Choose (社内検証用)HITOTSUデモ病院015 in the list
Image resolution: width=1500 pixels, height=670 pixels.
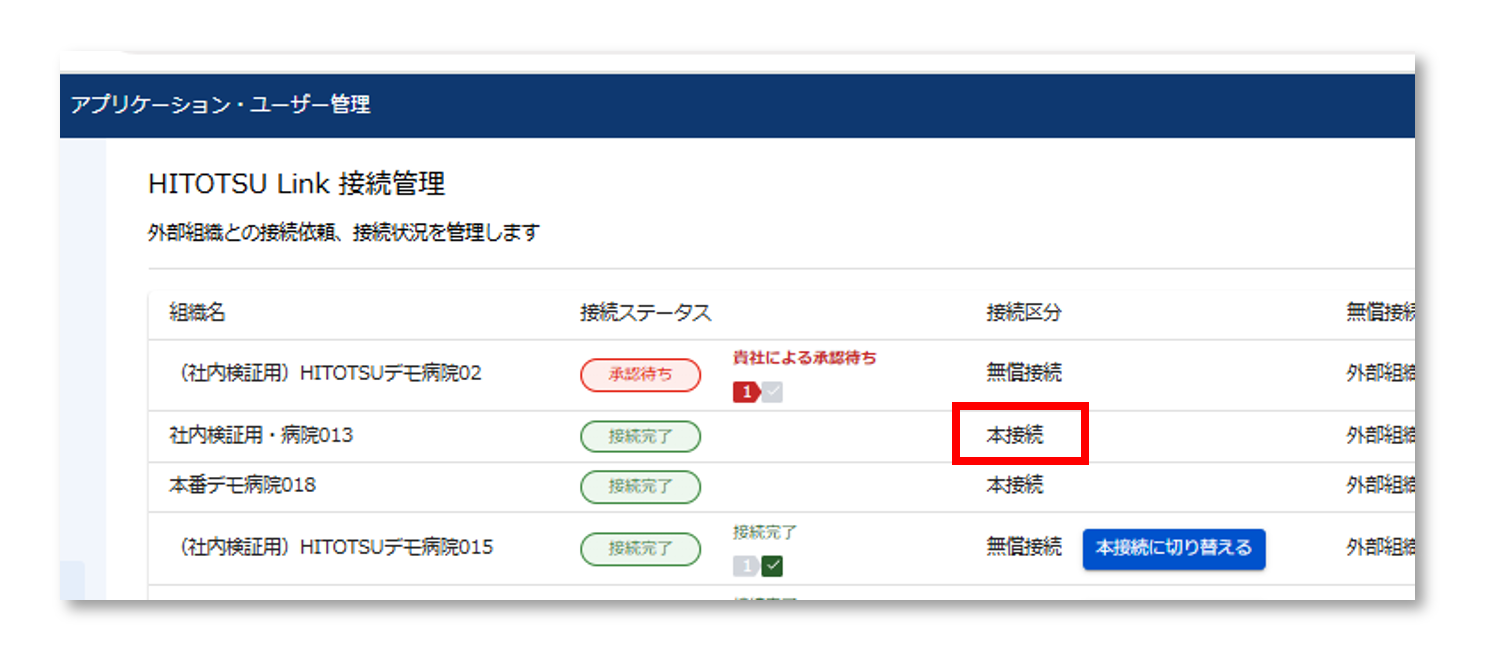pos(331,548)
